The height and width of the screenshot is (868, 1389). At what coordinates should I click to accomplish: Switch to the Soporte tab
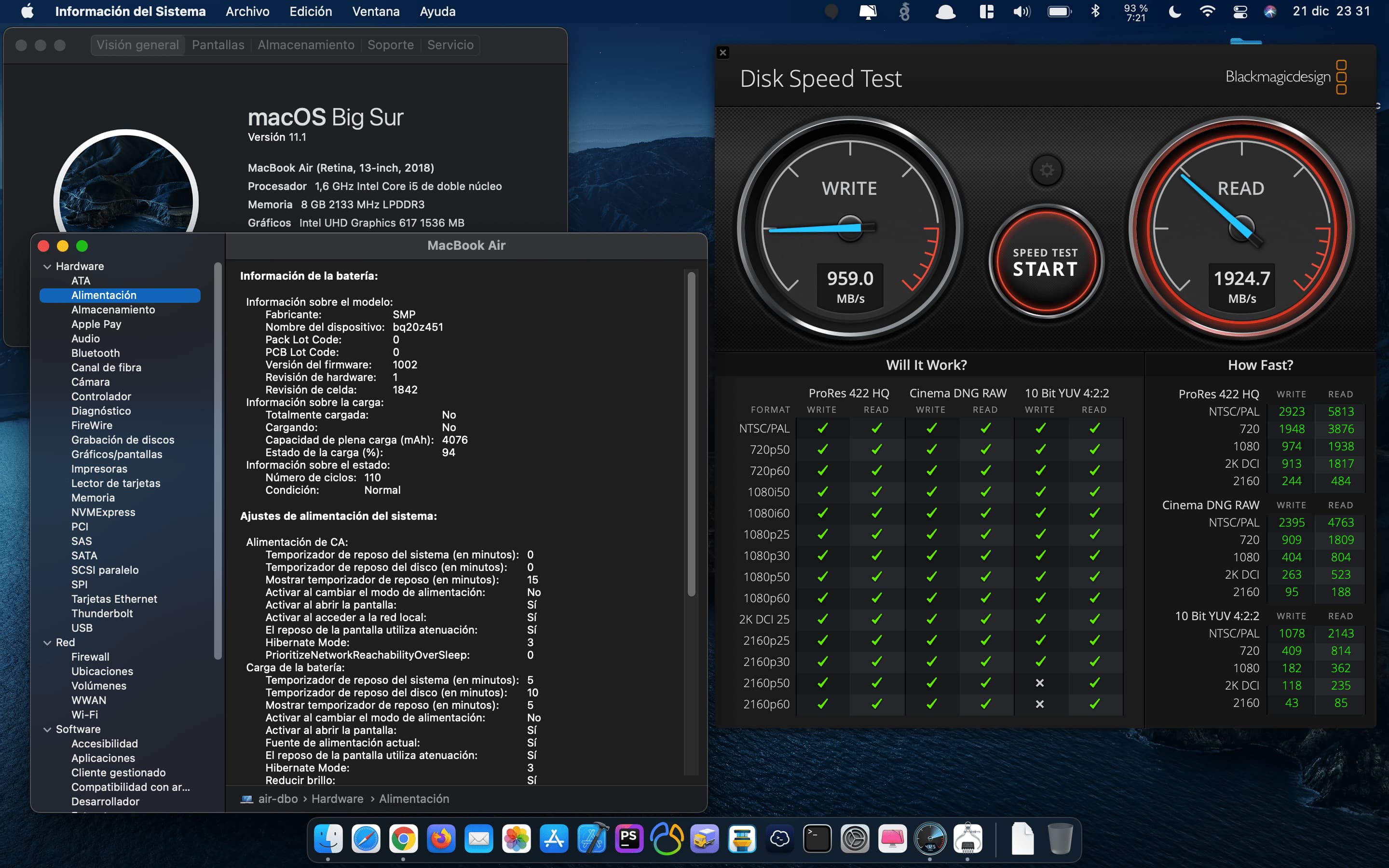(x=390, y=45)
